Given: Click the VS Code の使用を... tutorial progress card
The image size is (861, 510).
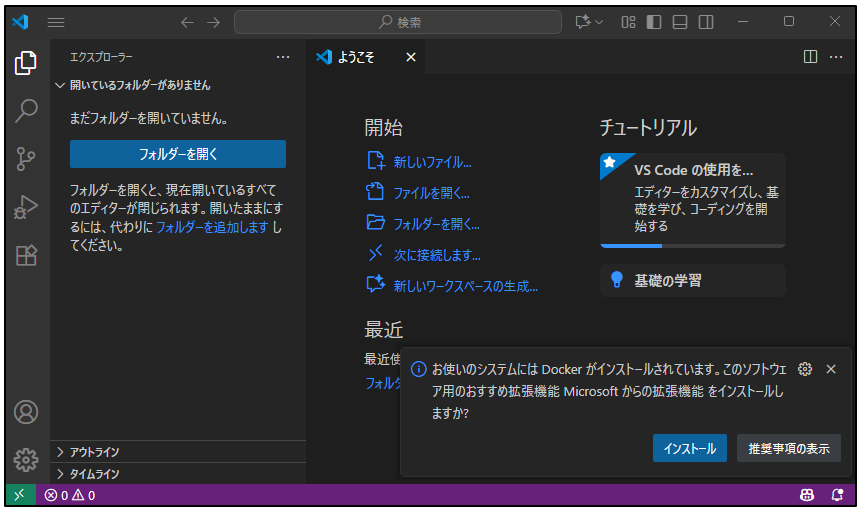Looking at the screenshot, I should [x=692, y=199].
